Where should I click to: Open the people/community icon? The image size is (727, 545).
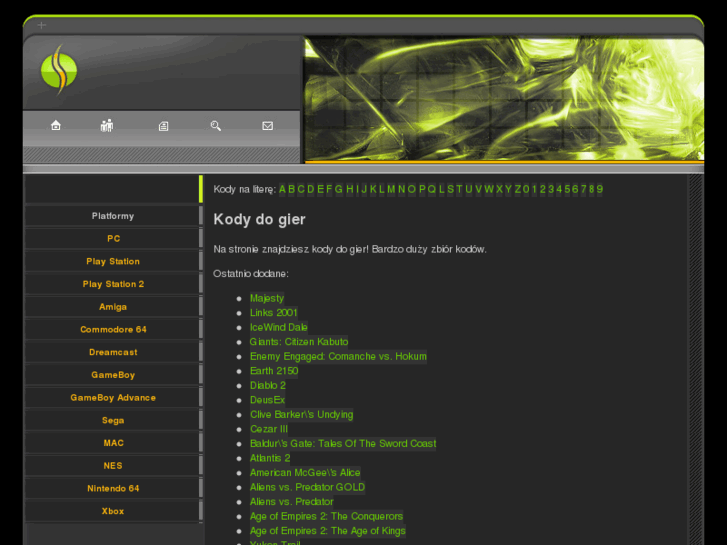(x=107, y=125)
